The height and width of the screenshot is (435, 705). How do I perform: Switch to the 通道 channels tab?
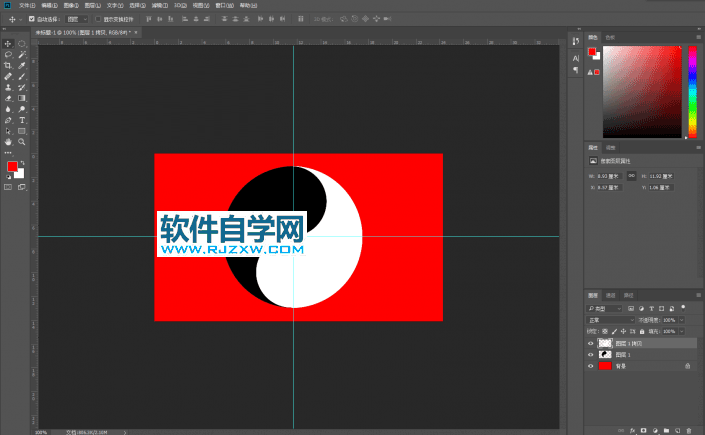(x=611, y=296)
